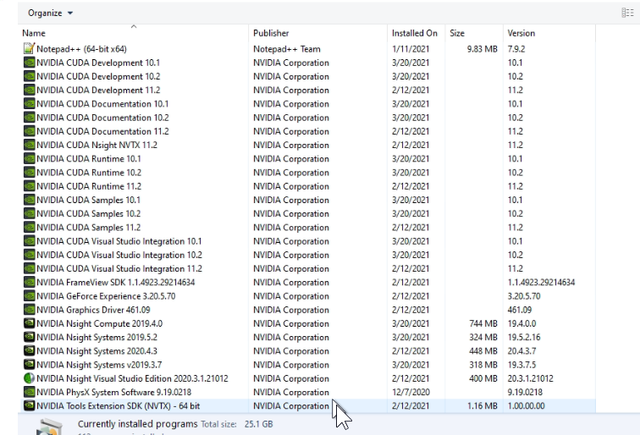
Task: Select NVIDIA PhysX System Software 9.19.0218 text
Action: tap(114, 392)
